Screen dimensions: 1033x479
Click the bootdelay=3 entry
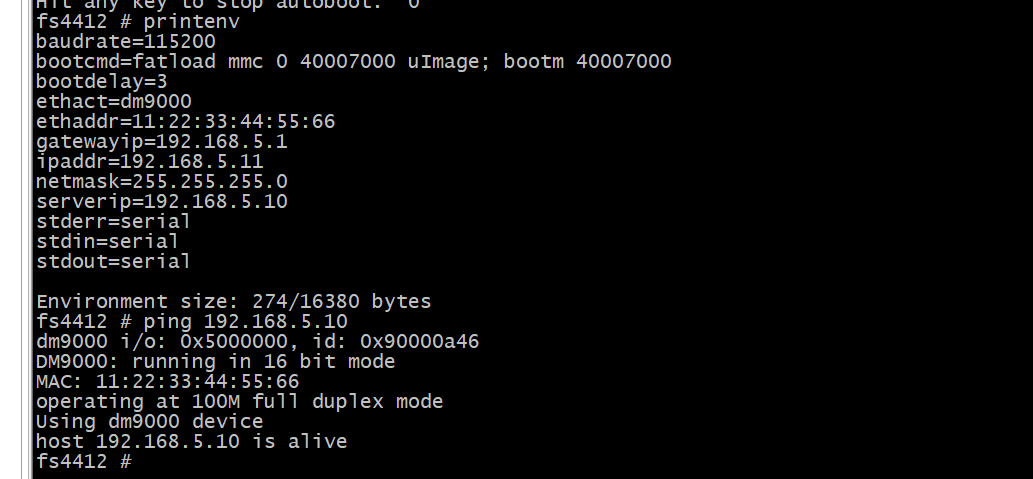click(102, 82)
